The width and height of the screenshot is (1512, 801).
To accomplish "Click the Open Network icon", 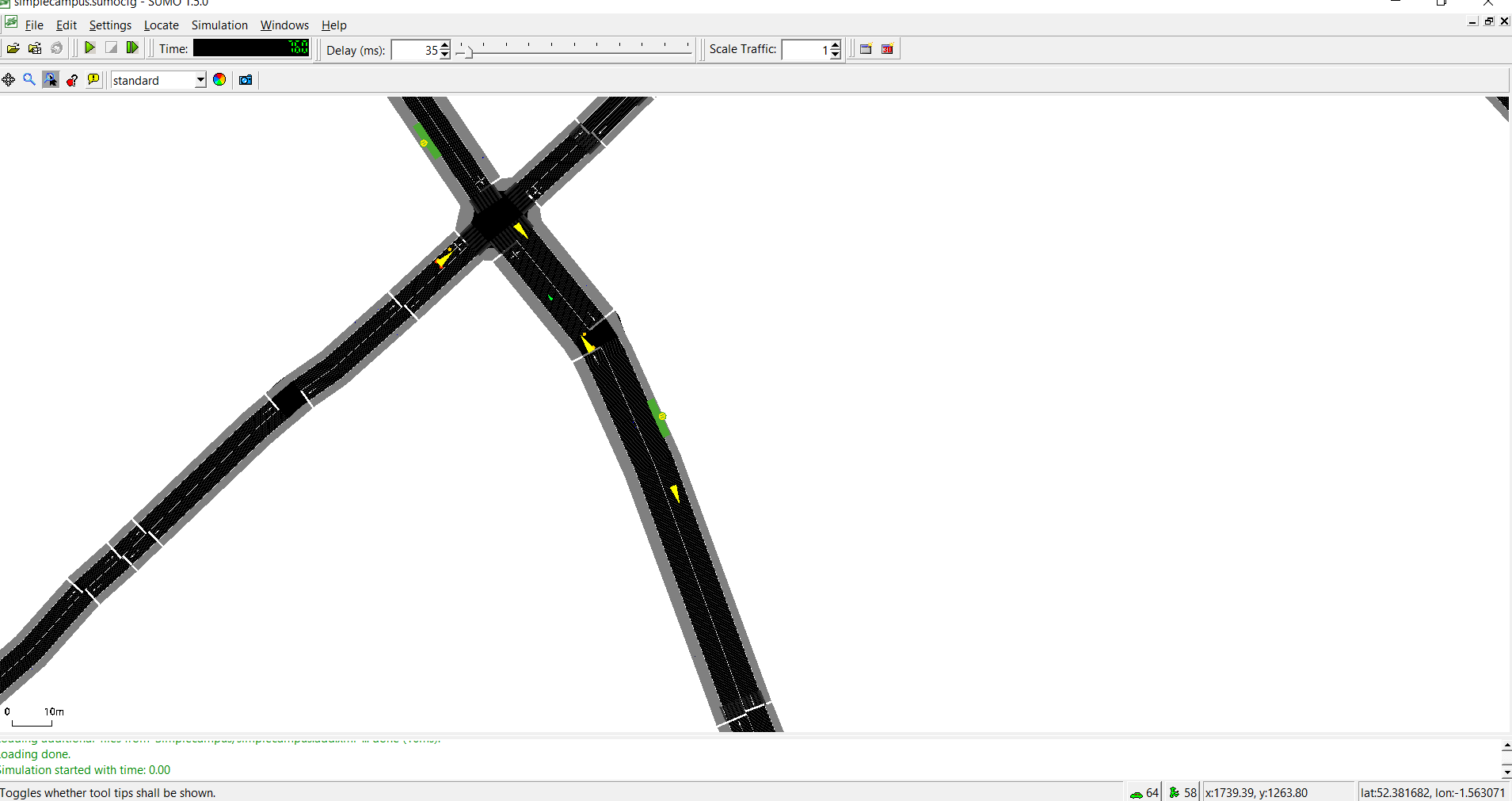I will coord(35,48).
